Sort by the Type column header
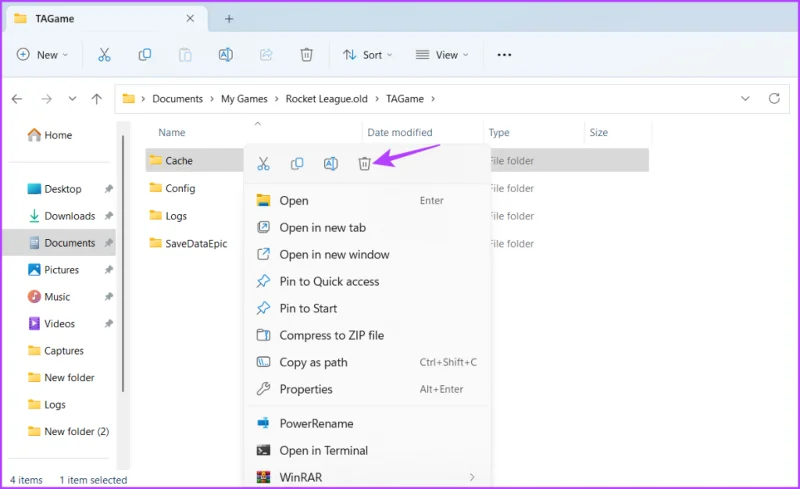Image resolution: width=800 pixels, height=489 pixels. point(499,133)
